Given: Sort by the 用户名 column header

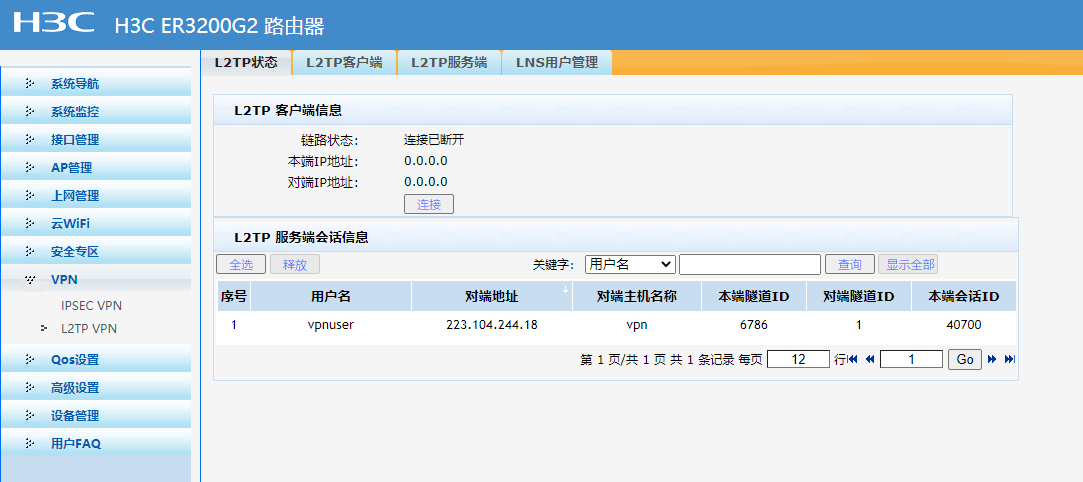Looking at the screenshot, I should 331,296.
